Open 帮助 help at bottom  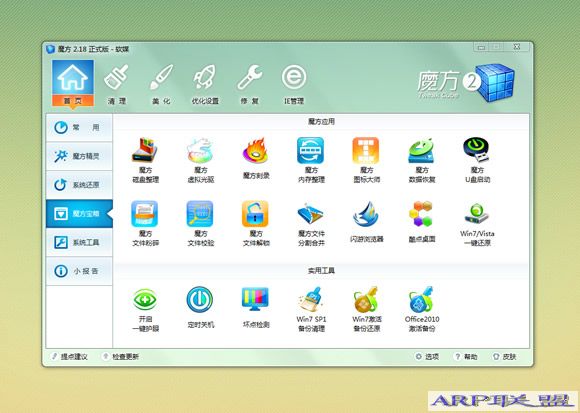click(x=466, y=357)
